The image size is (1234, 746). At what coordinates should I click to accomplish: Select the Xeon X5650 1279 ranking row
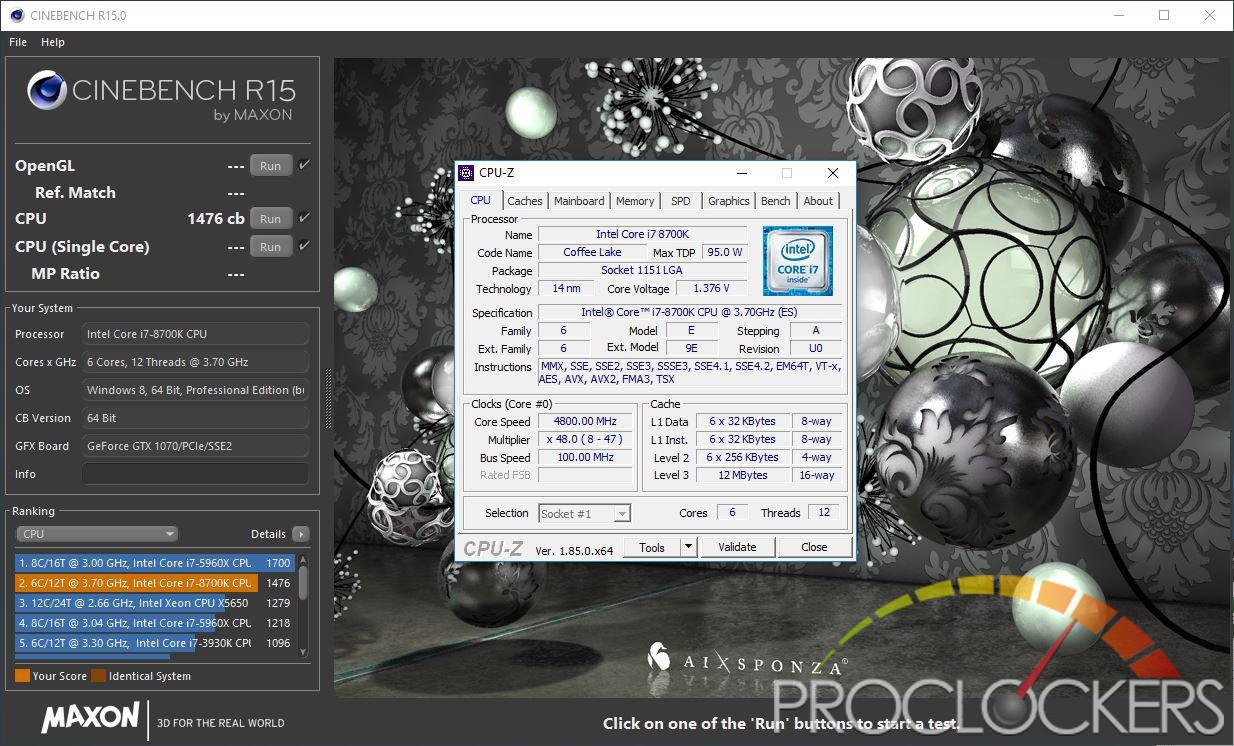155,603
